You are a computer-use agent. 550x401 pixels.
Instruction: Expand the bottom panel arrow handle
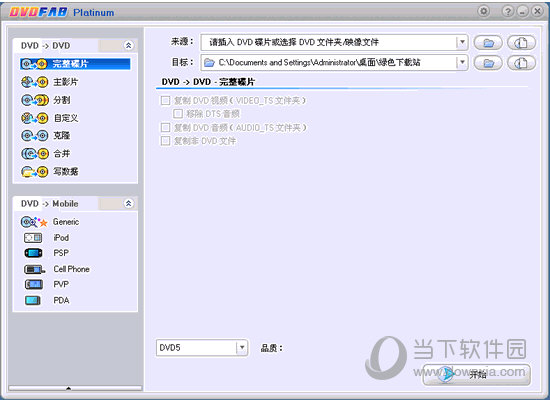(68, 388)
